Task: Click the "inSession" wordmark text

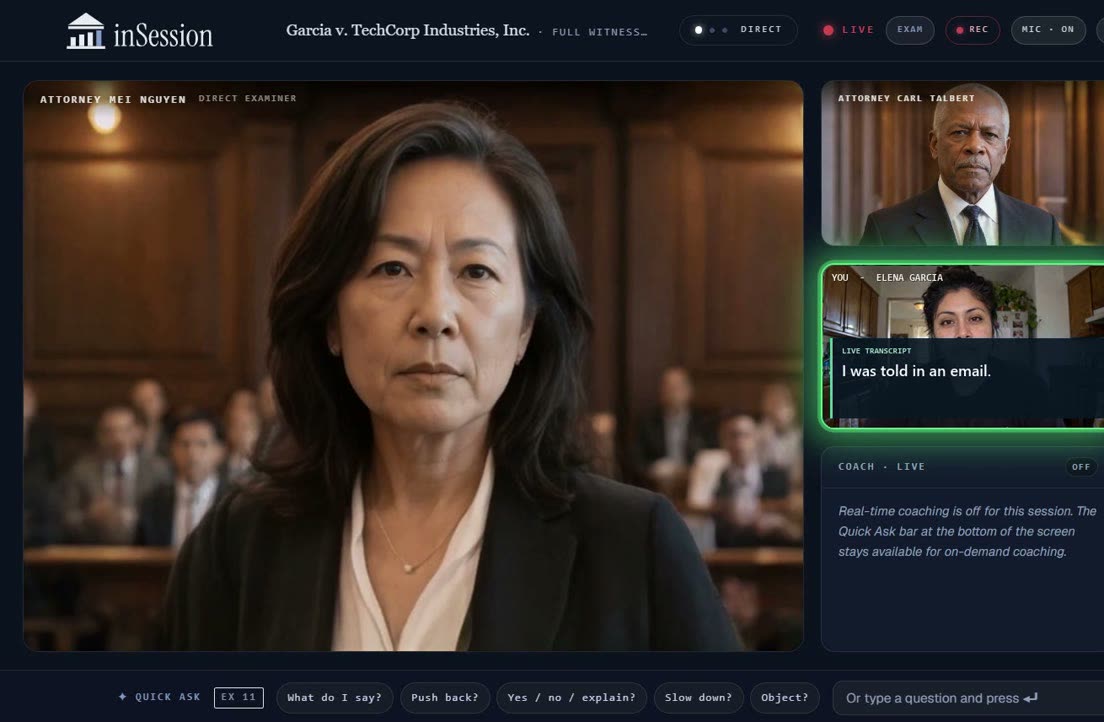Action: pyautogui.click(x=163, y=35)
